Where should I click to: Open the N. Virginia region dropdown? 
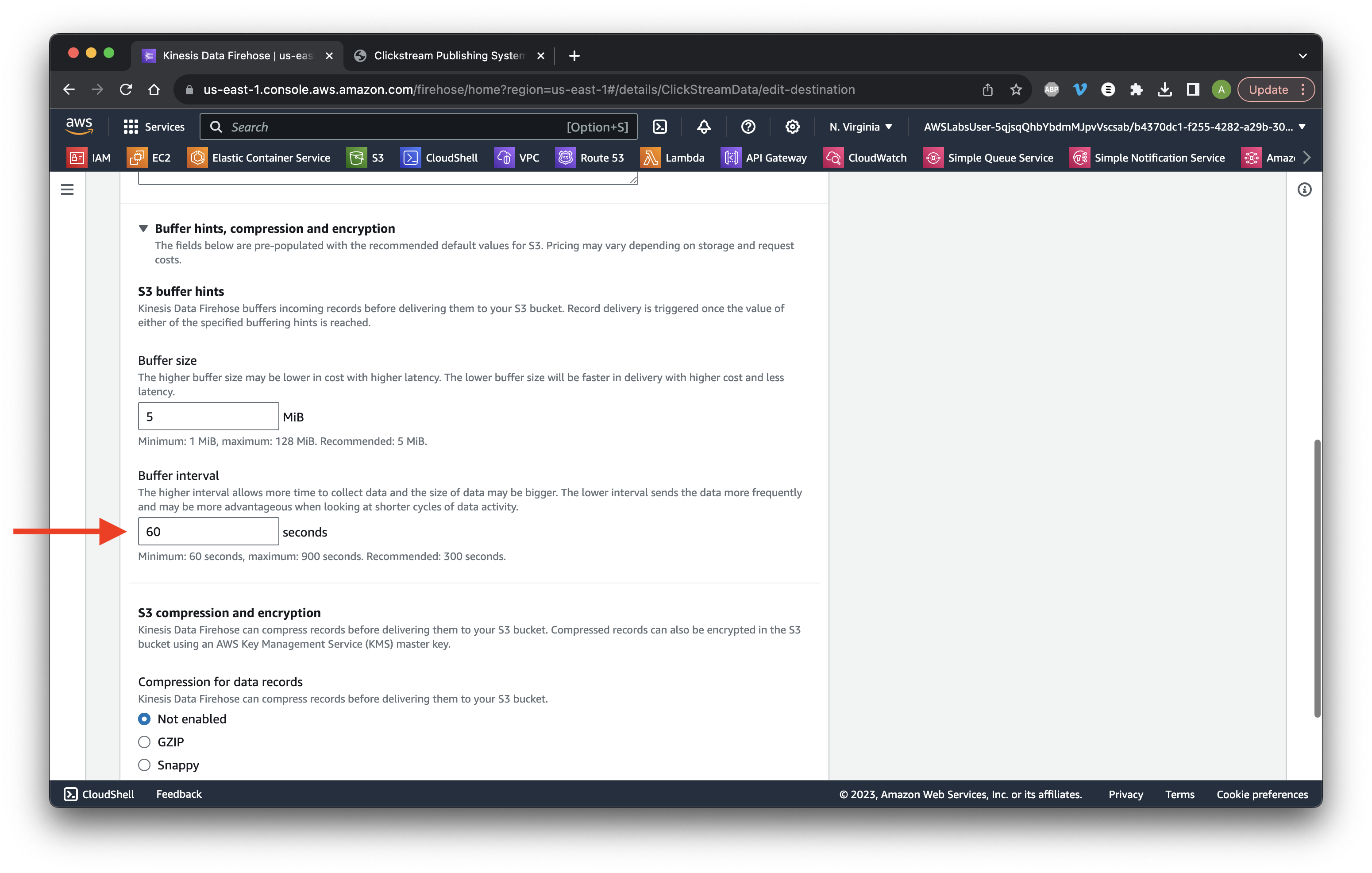861,127
